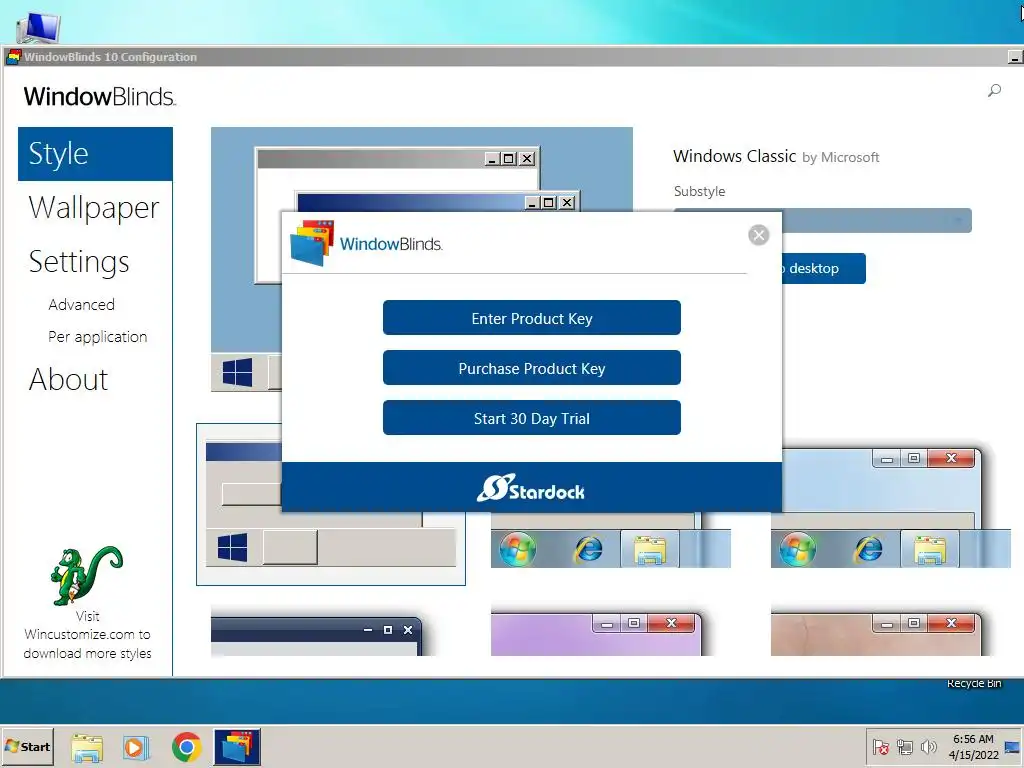The image size is (1024, 768).
Task: Open the volume speaker tray icon
Action: click(x=928, y=747)
